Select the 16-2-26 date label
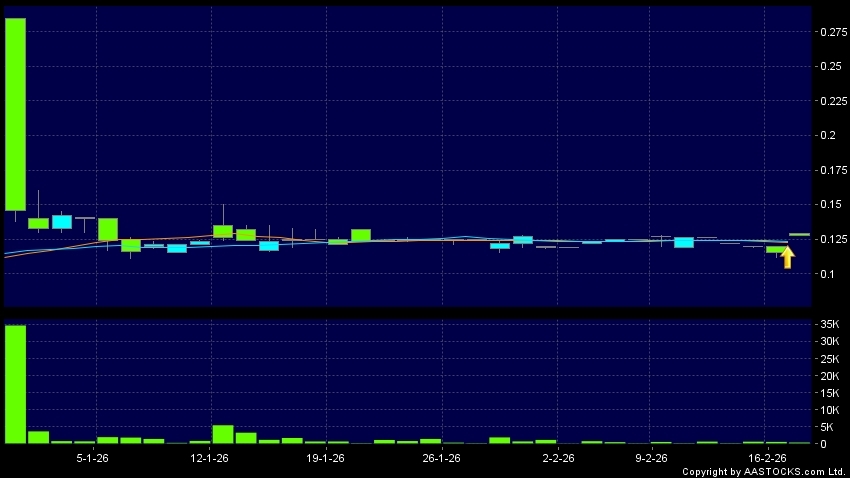Viewport: 850px width, 478px height. click(766, 458)
